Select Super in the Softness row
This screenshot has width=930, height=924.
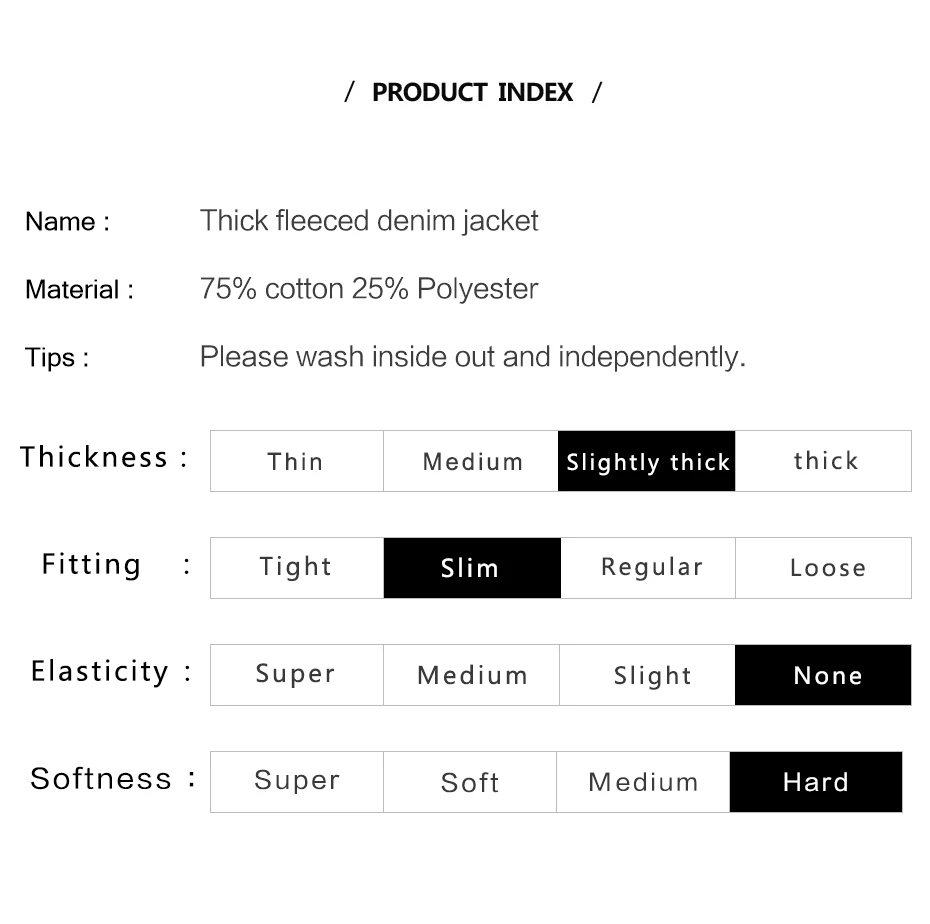pos(297,782)
